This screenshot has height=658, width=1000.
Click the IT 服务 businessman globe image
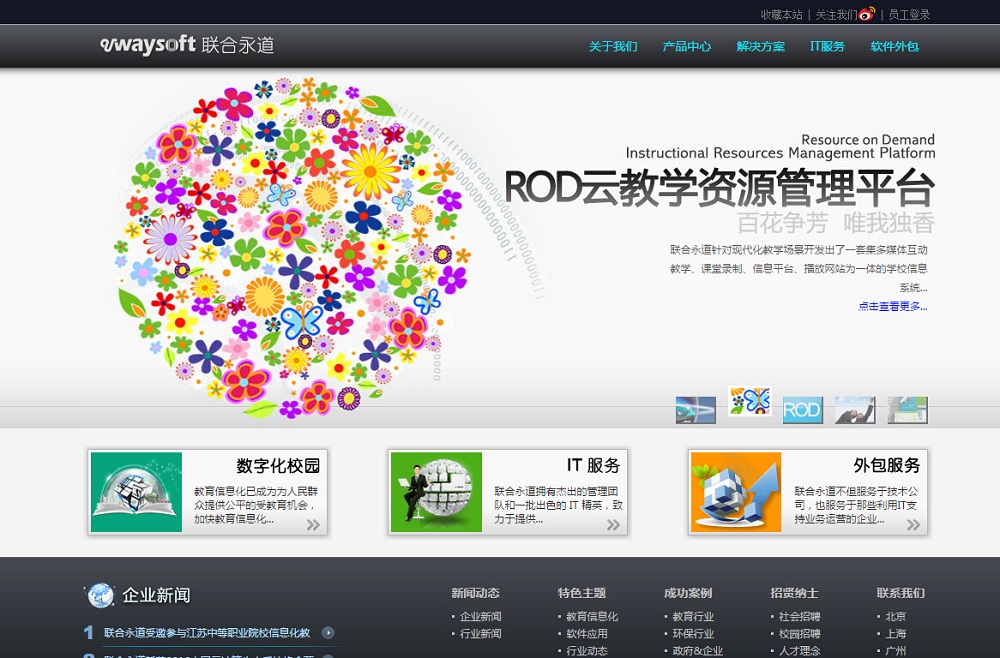coord(436,492)
